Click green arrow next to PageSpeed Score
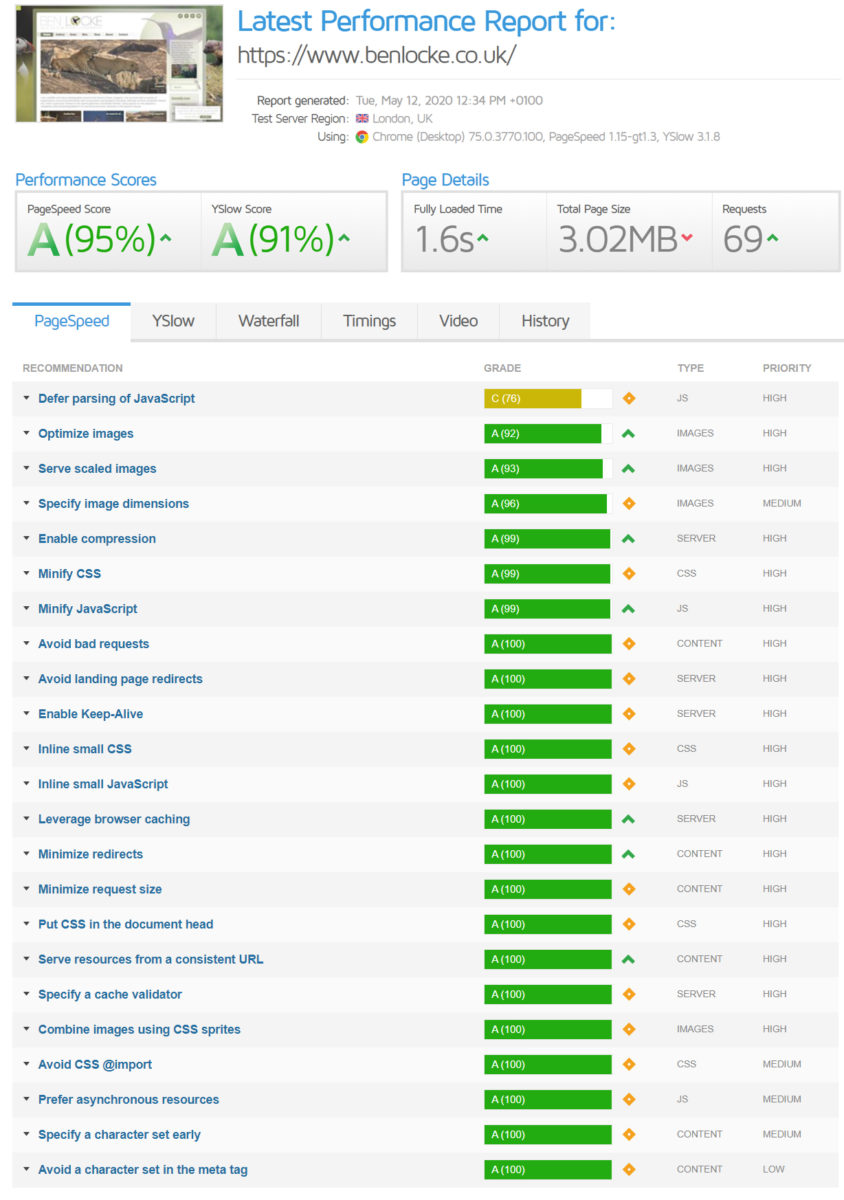This screenshot has width=844, height=1200. coord(166,238)
